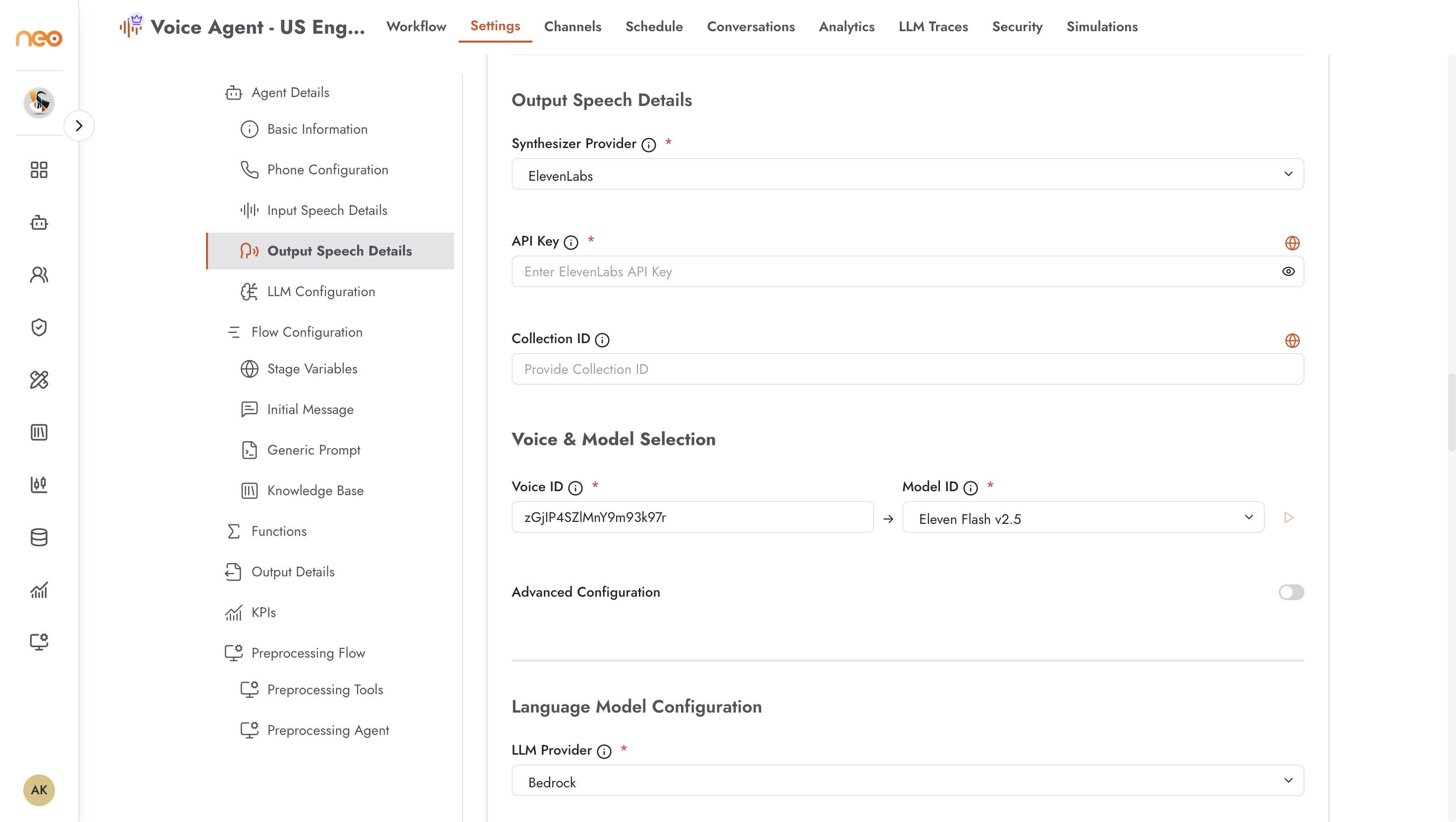This screenshot has height=822, width=1456.
Task: Open the AK user avatar button
Action: pyautogui.click(x=39, y=790)
